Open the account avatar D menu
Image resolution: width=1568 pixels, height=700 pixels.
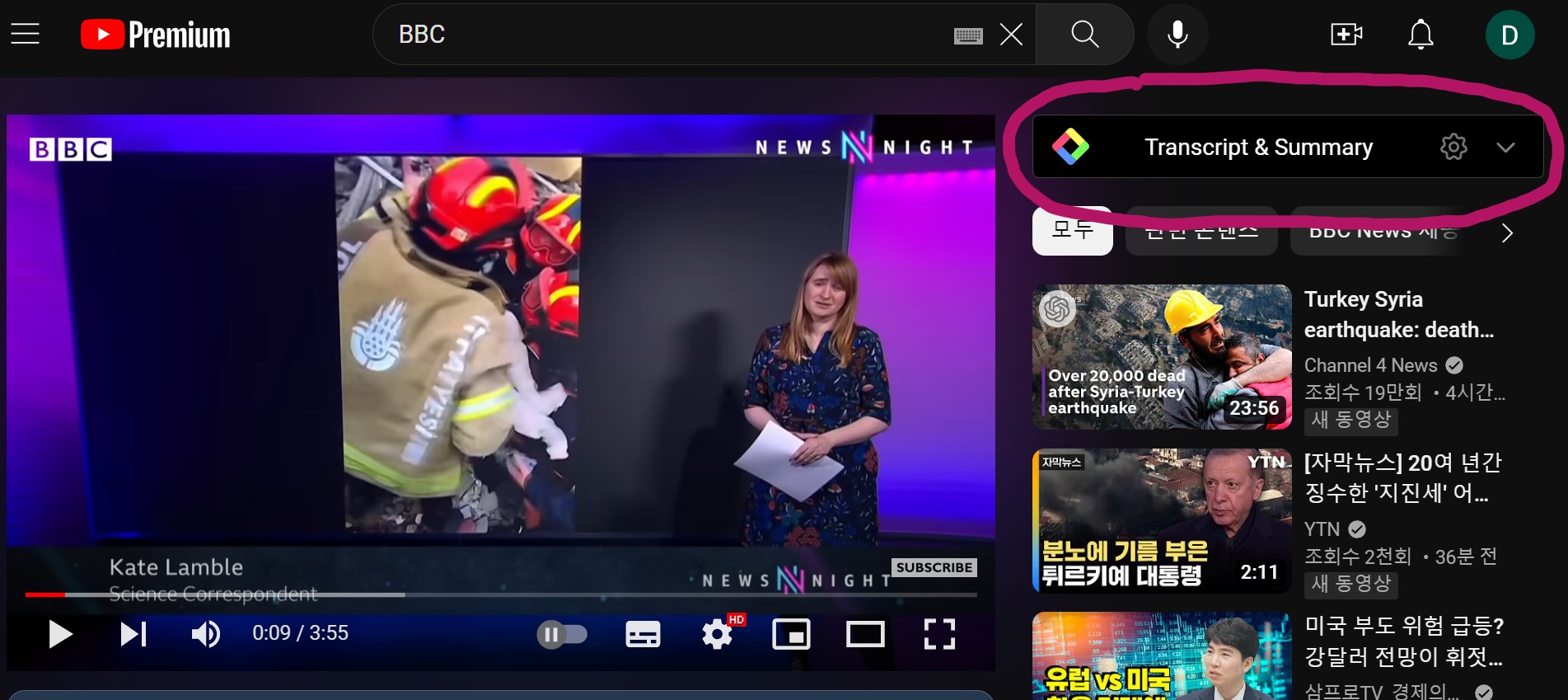click(x=1509, y=35)
